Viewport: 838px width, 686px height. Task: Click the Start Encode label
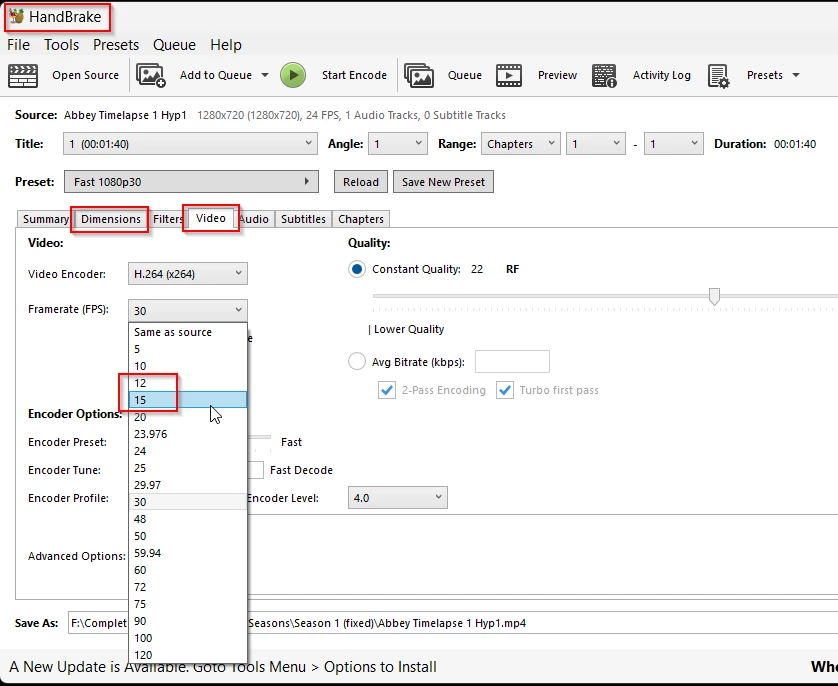coord(354,75)
